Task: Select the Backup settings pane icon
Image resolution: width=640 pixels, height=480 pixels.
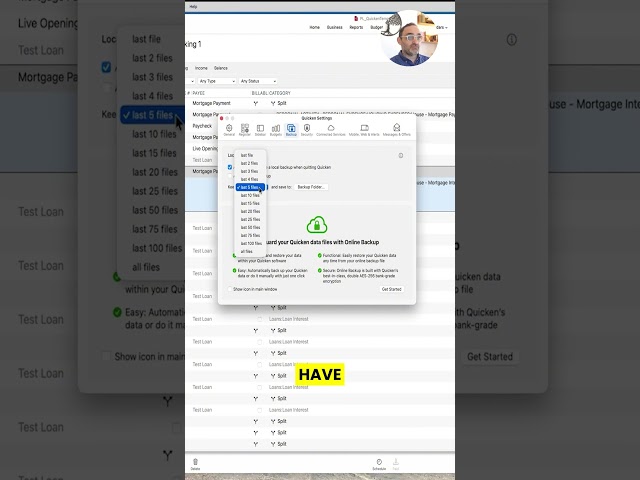Action: pos(291,130)
